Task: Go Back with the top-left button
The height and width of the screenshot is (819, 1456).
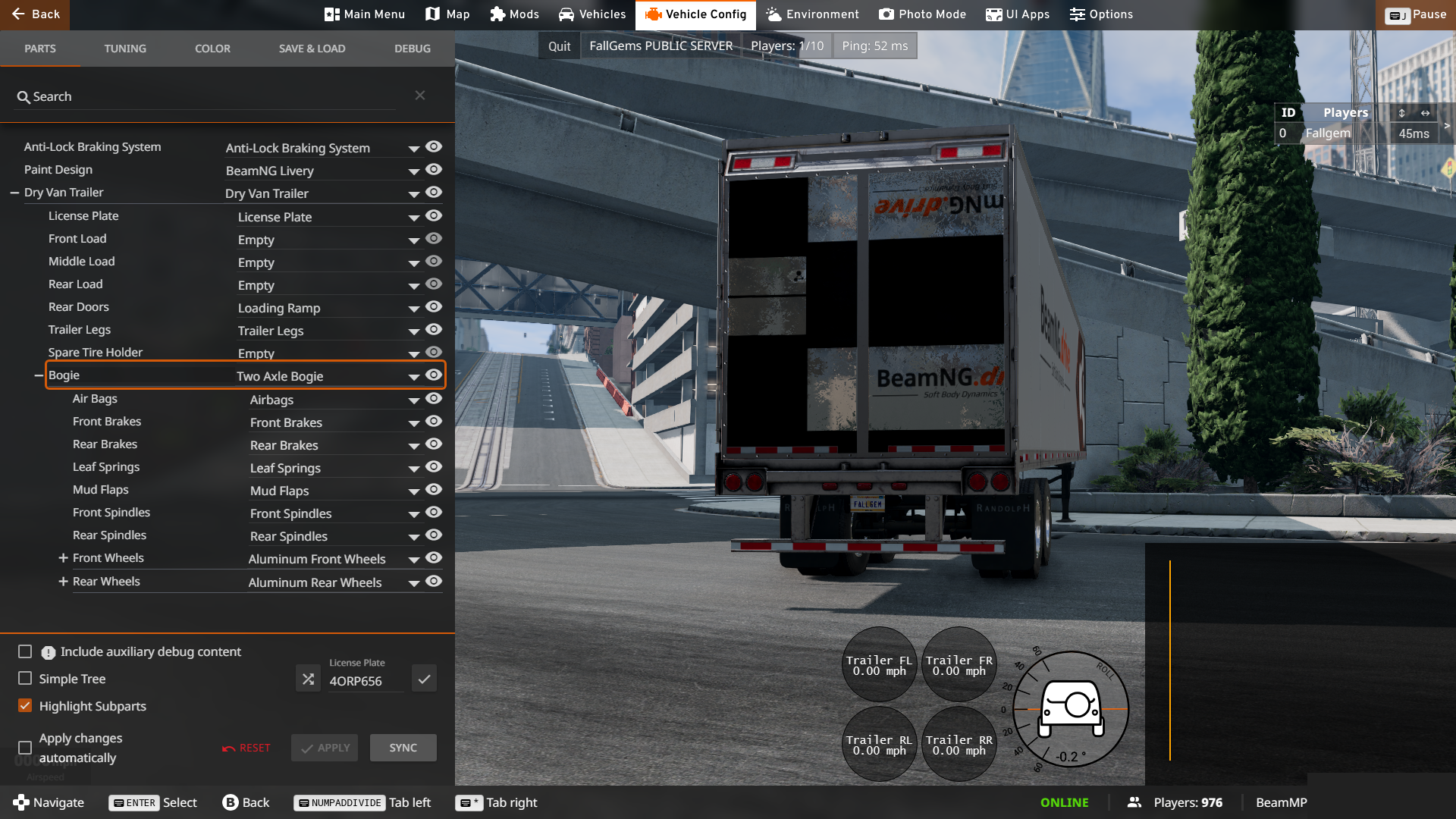Action: pos(35,14)
